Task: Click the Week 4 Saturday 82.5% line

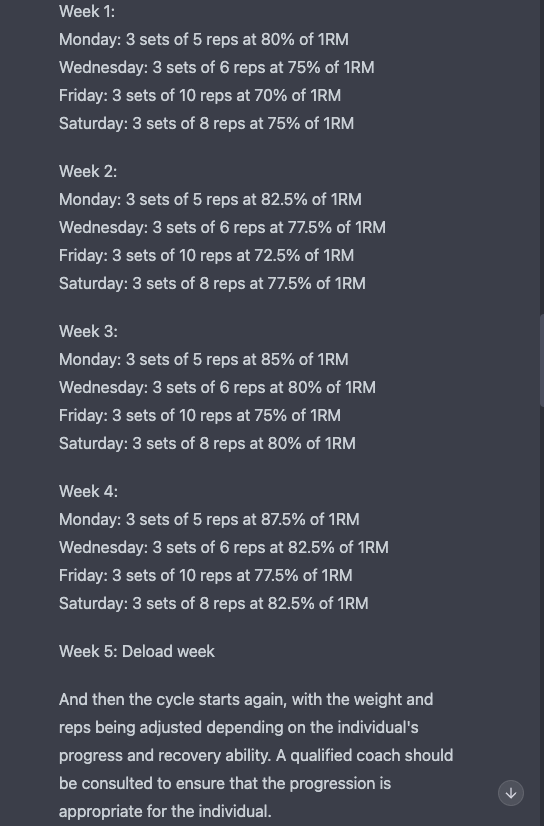Action: tap(214, 603)
